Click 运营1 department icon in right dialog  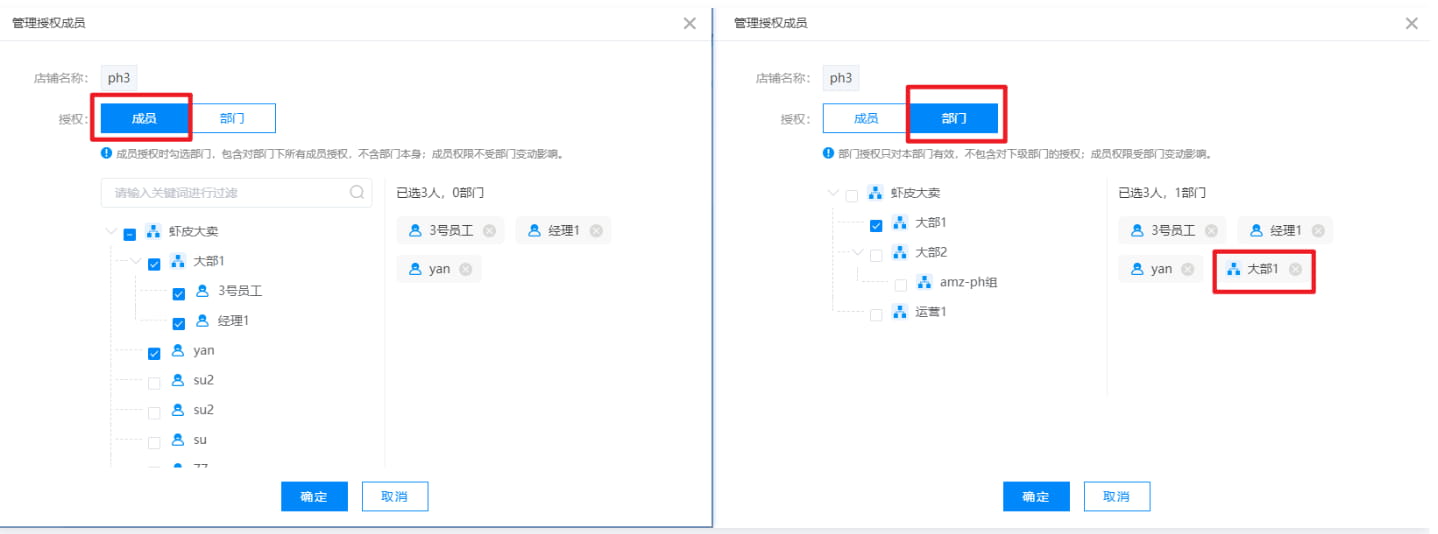coord(900,312)
